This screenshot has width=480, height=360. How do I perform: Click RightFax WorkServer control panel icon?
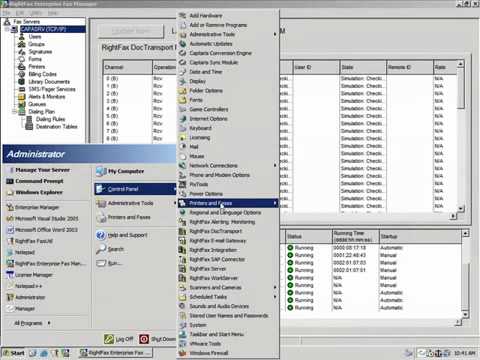(x=183, y=278)
